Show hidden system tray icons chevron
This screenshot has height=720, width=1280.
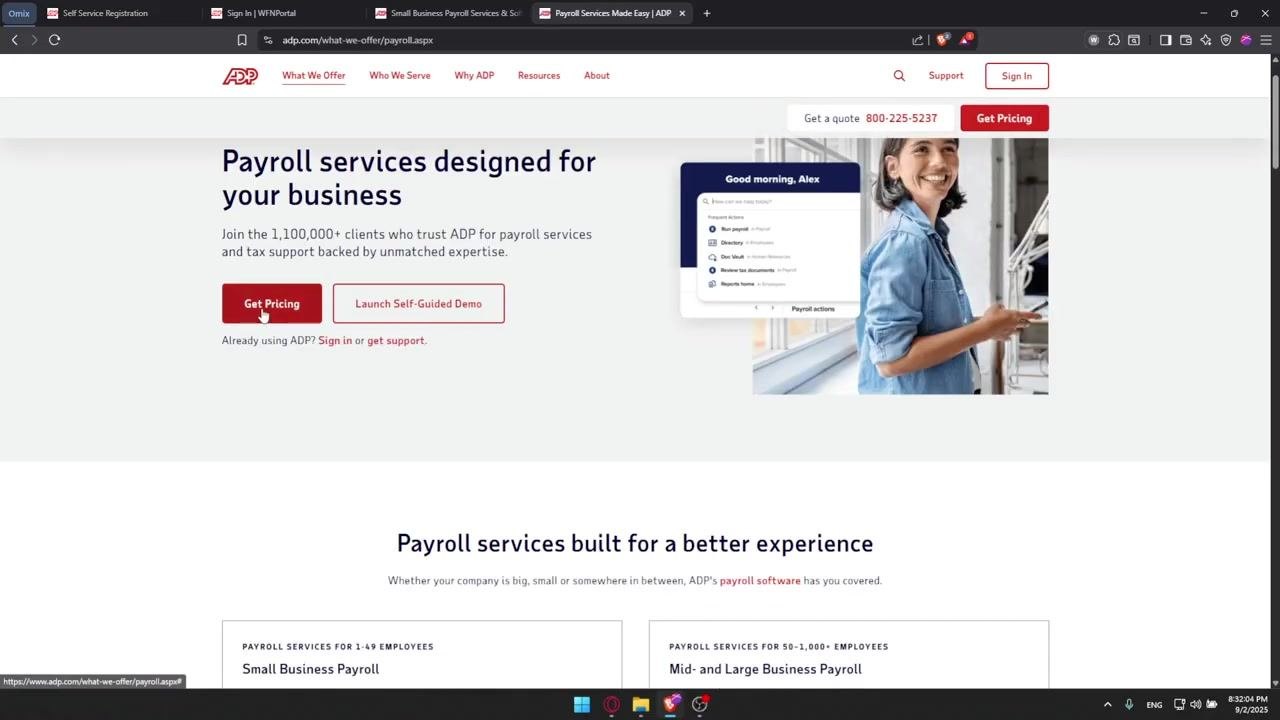[1107, 704]
